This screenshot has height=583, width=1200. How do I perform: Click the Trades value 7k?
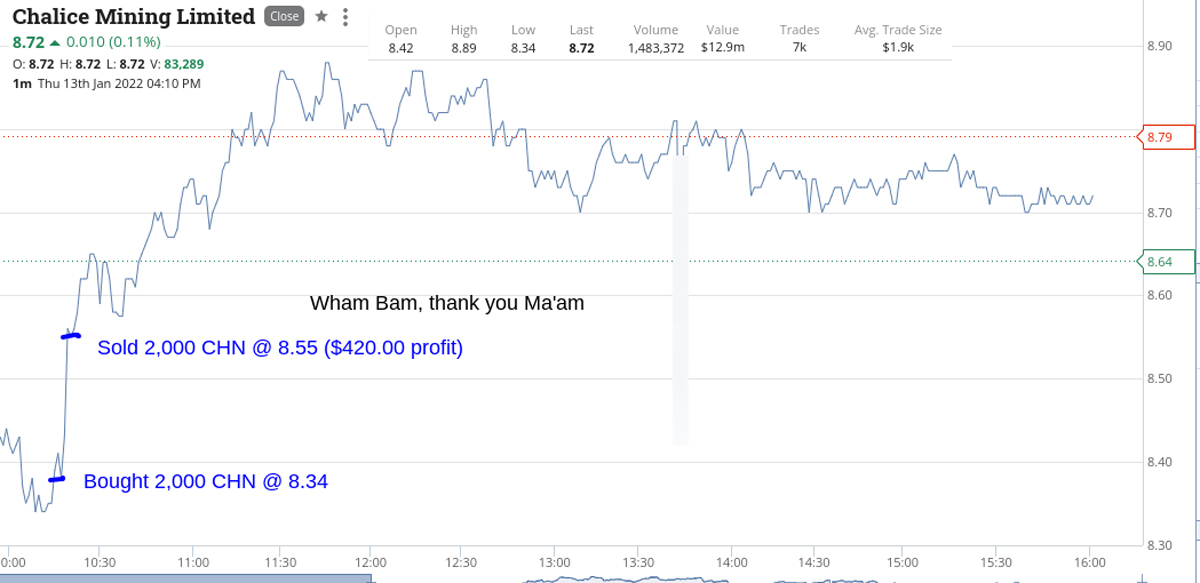(x=800, y=47)
